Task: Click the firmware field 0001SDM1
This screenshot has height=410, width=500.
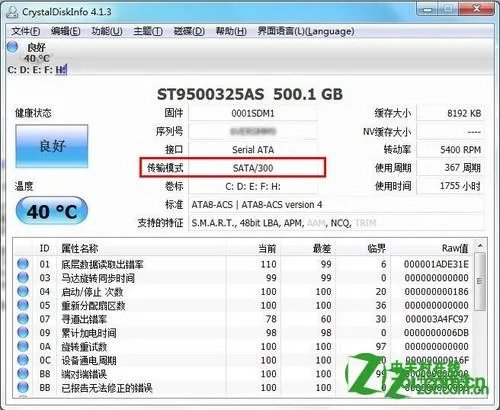Action: pyautogui.click(x=253, y=113)
